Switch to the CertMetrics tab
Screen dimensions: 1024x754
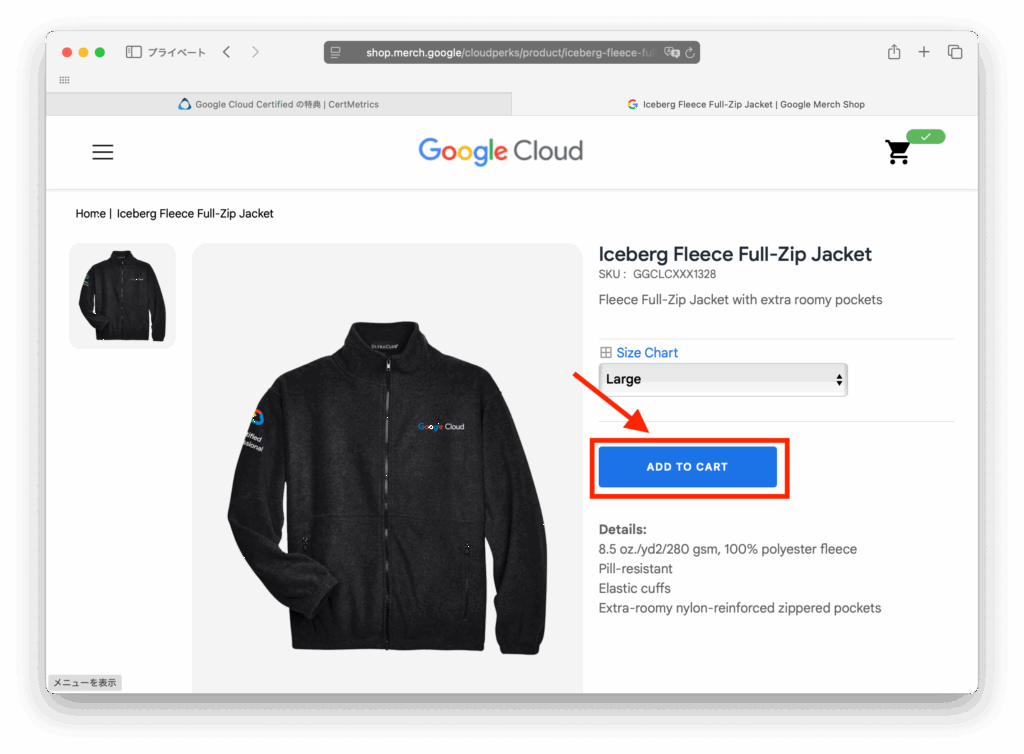pos(278,104)
